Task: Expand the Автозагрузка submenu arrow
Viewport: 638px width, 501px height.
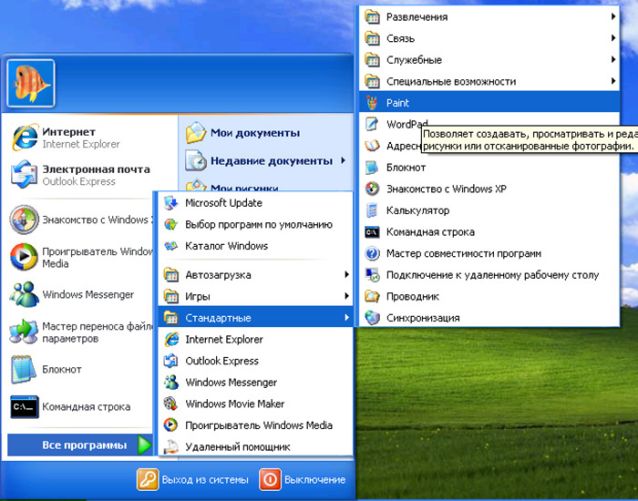Action: pyautogui.click(x=346, y=274)
